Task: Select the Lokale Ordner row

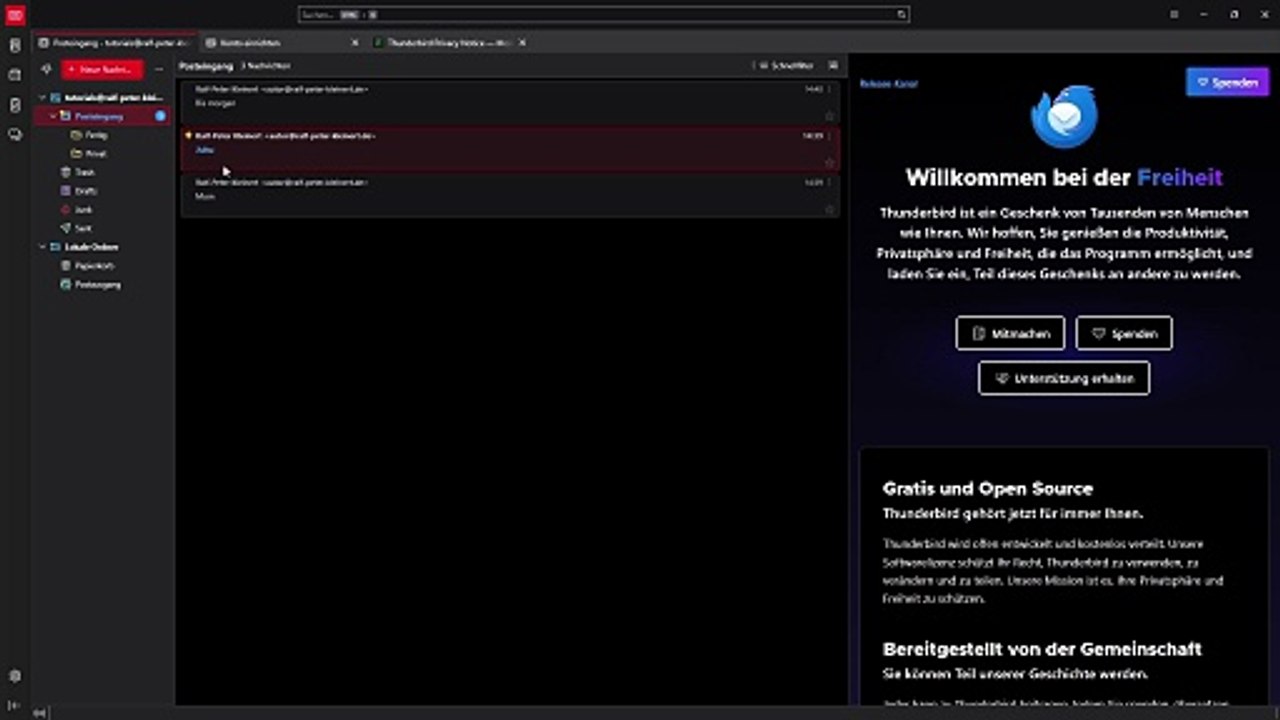Action: click(x=102, y=247)
